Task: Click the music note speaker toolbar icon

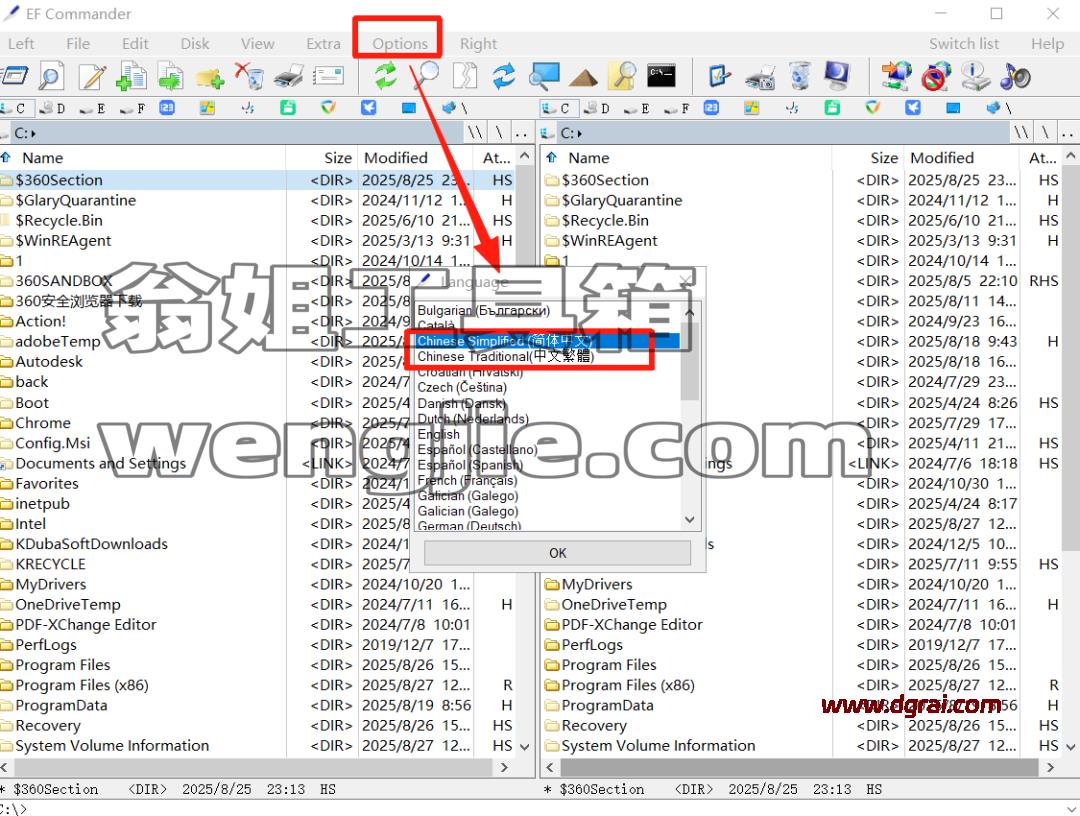Action: pyautogui.click(x=1015, y=76)
